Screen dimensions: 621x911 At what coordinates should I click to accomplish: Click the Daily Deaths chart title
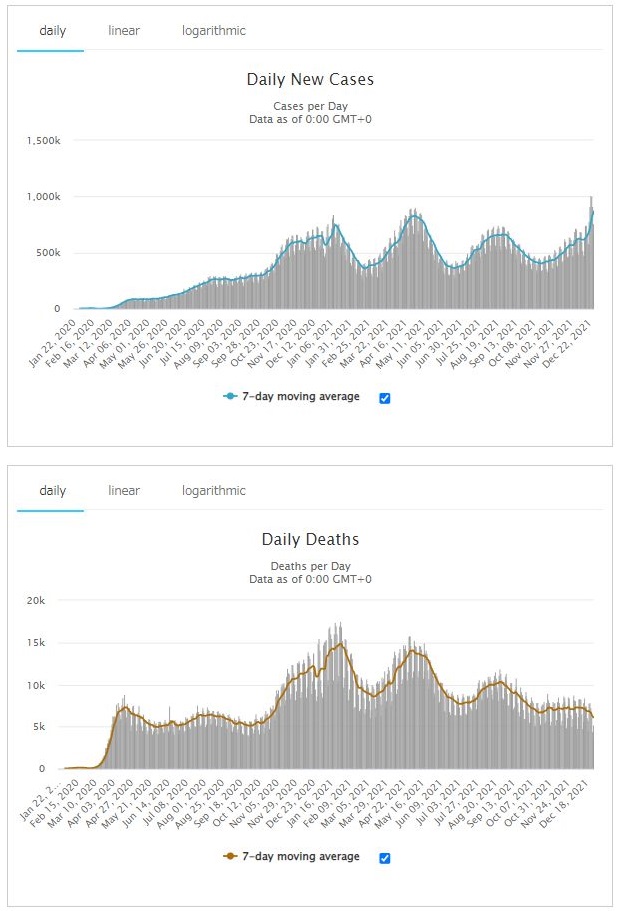(310, 540)
